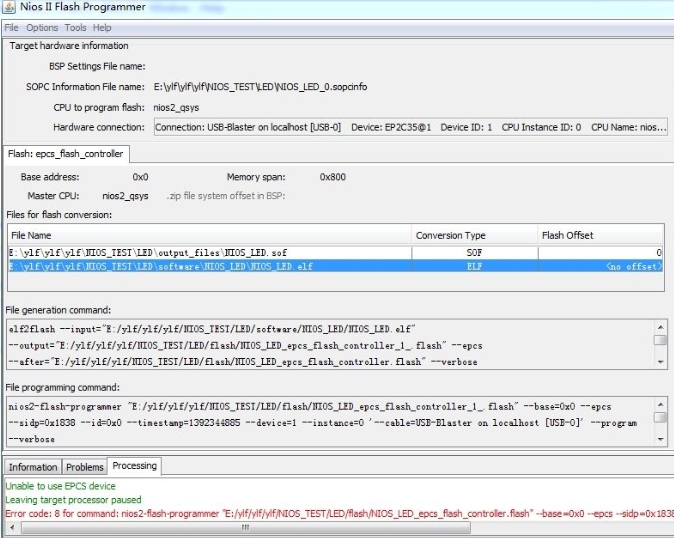Switch to the Problems tab
The height and width of the screenshot is (538, 674).
click(85, 467)
